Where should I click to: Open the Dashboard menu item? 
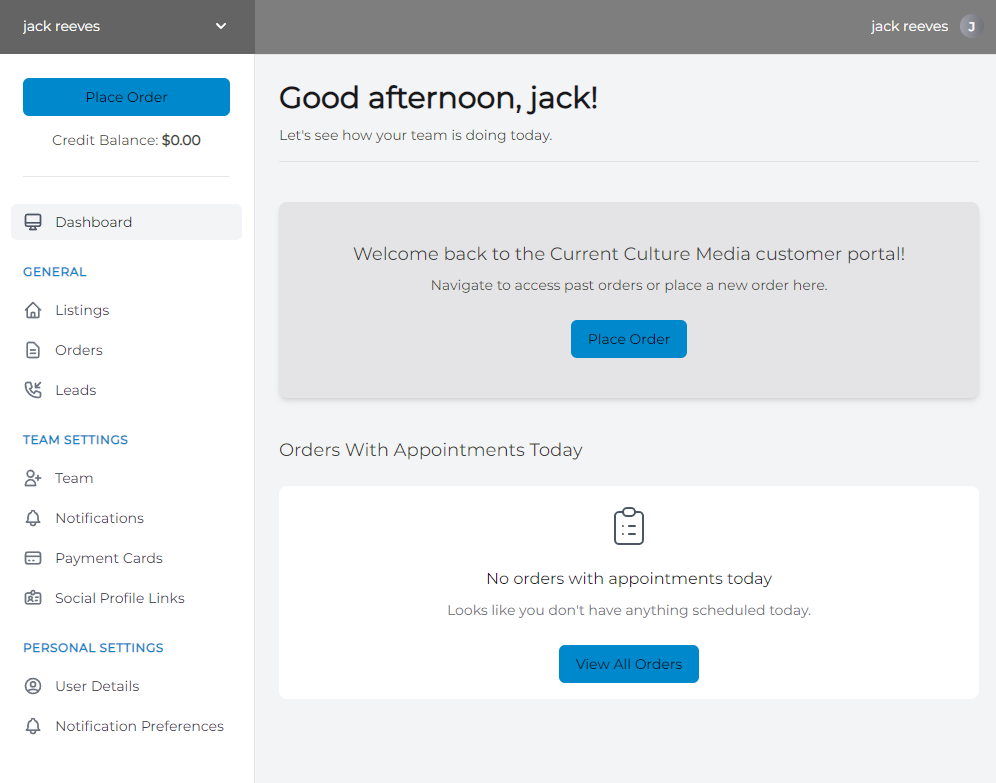(x=126, y=222)
